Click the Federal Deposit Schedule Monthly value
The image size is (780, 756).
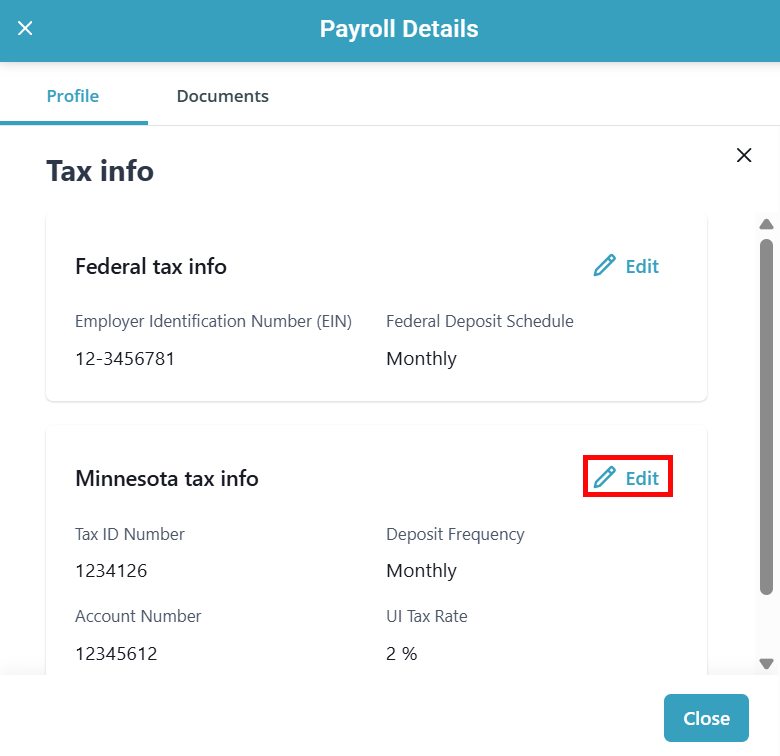421,358
